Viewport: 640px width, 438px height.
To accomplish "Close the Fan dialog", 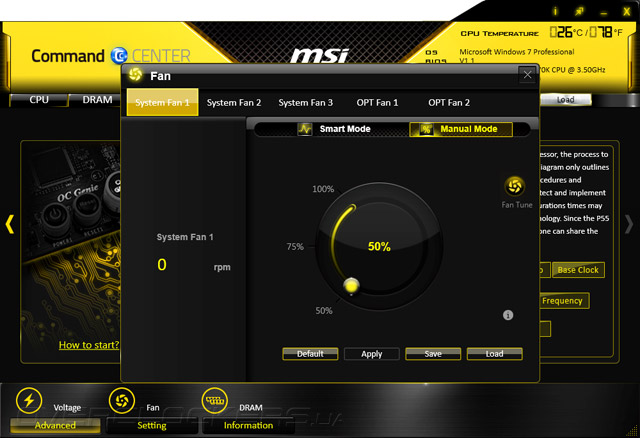I will 527,75.
